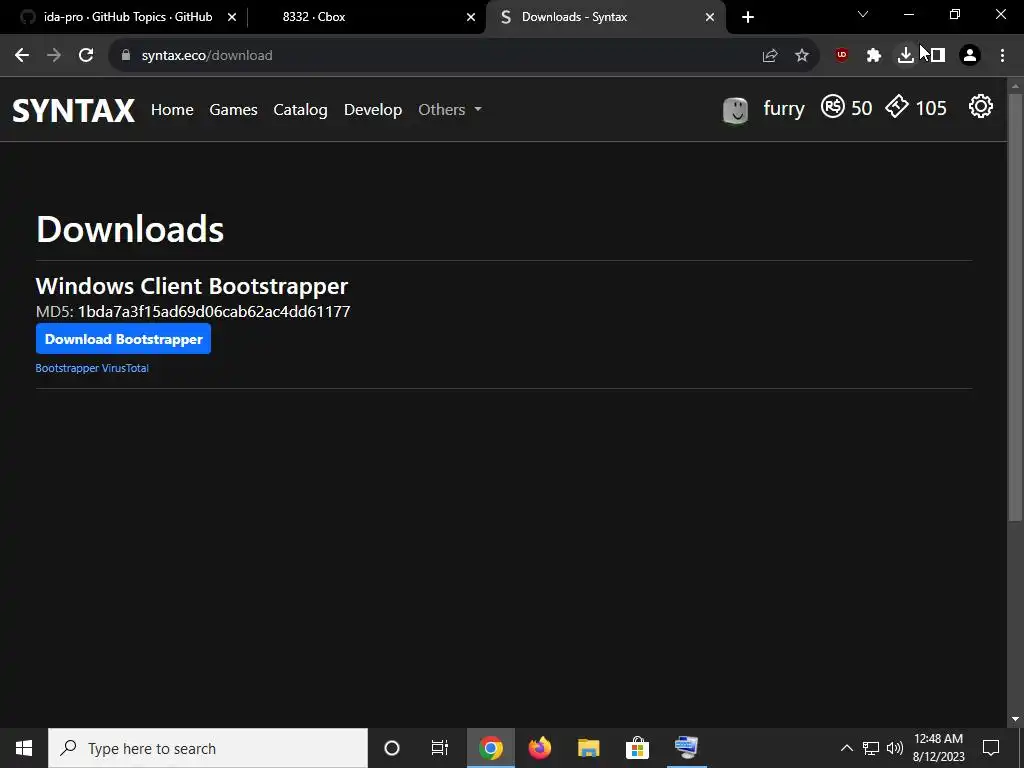Click the furry user avatar
The width and height of the screenshot is (1024, 768).
click(735, 110)
